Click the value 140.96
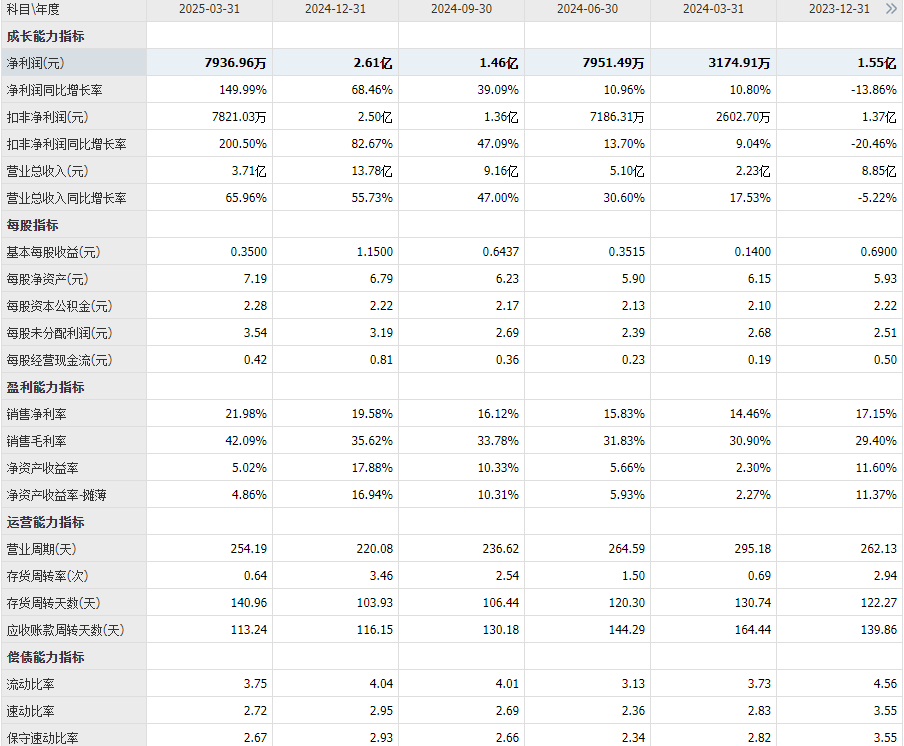 click(x=248, y=603)
